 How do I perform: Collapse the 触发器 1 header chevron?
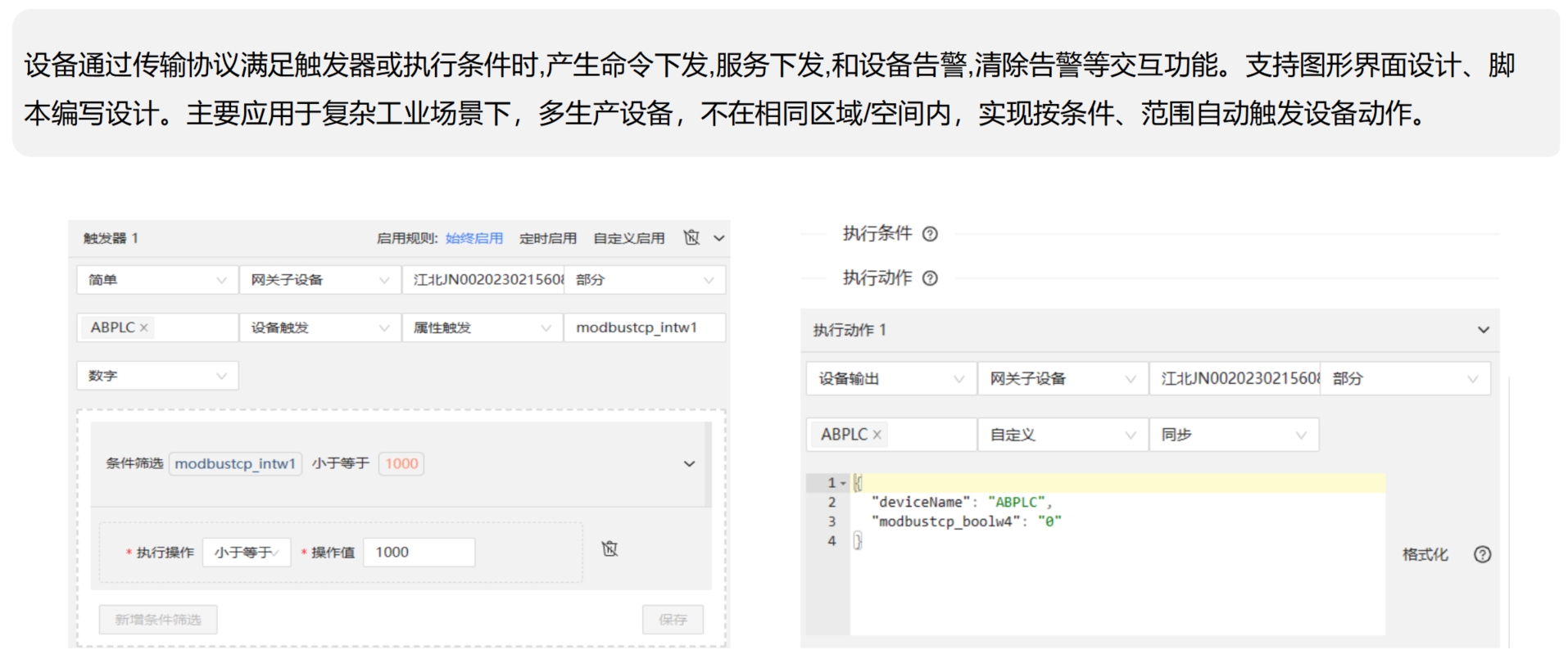click(x=718, y=238)
